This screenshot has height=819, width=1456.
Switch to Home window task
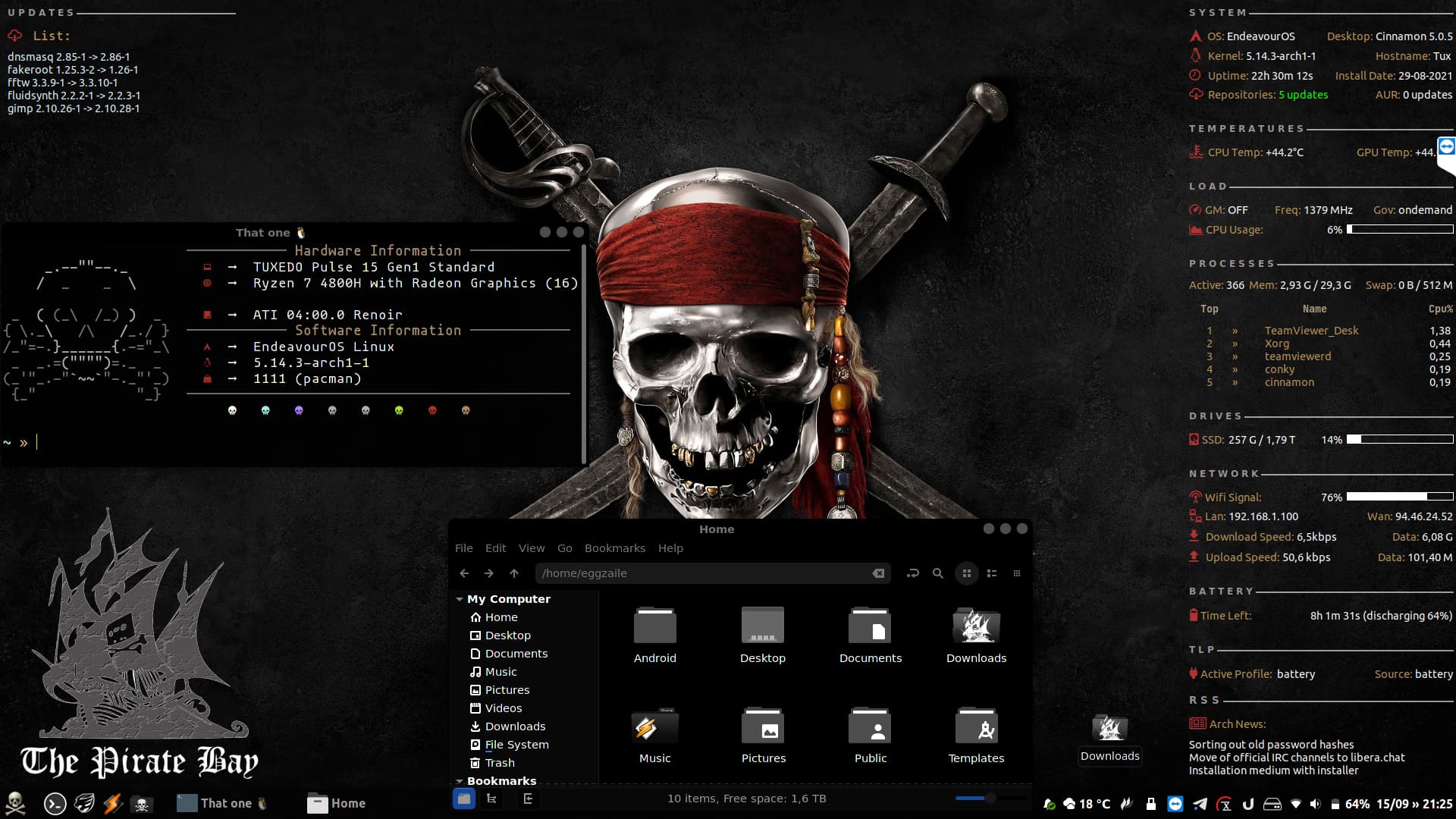[337, 803]
